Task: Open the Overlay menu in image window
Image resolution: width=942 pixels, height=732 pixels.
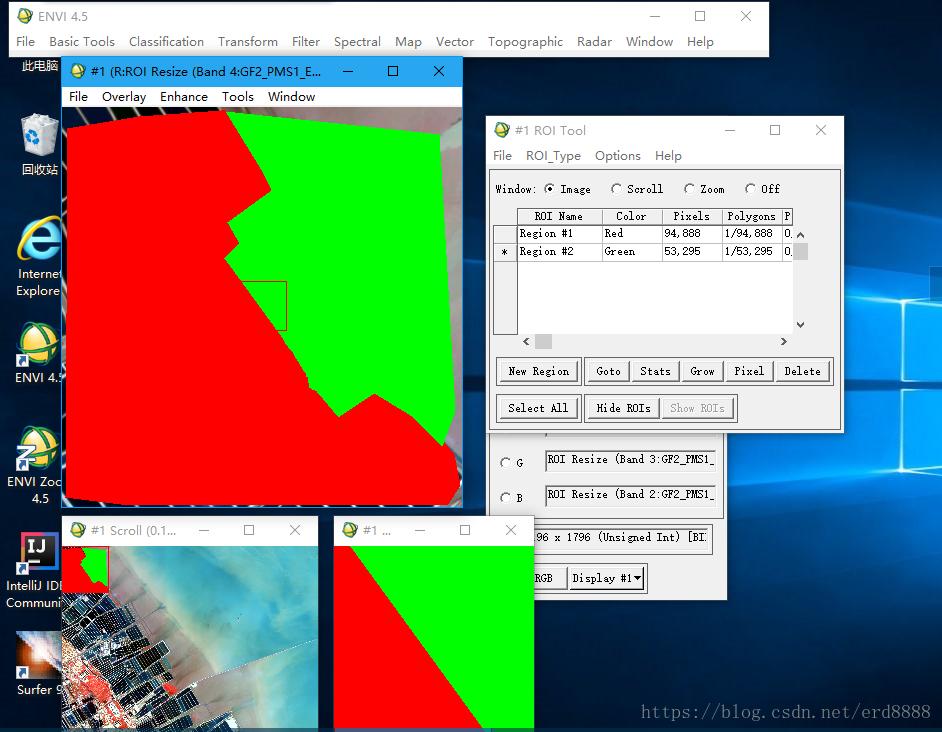Action: [124, 97]
